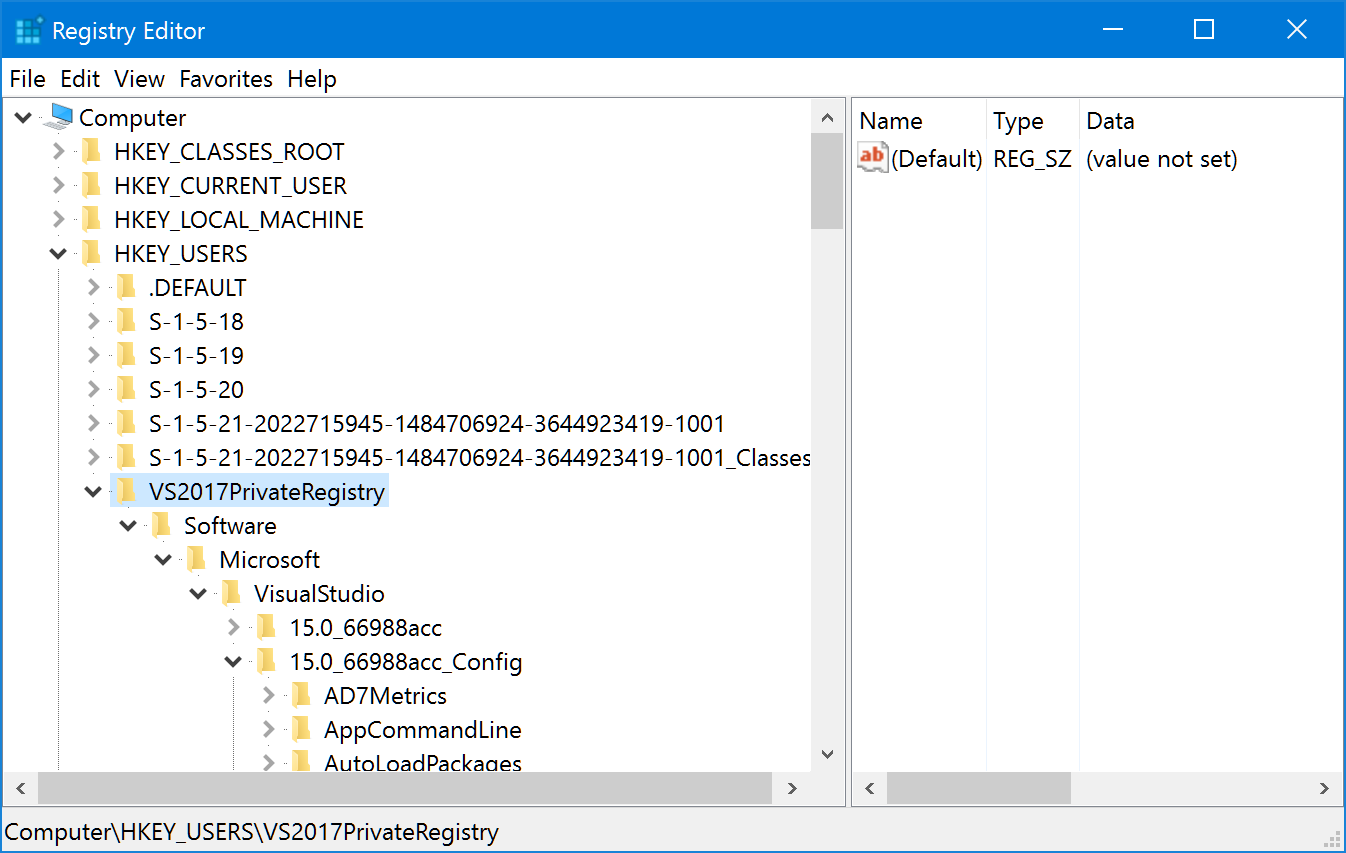Click the HKEY_CLASSES_ROOT folder icon

pyautogui.click(x=92, y=152)
